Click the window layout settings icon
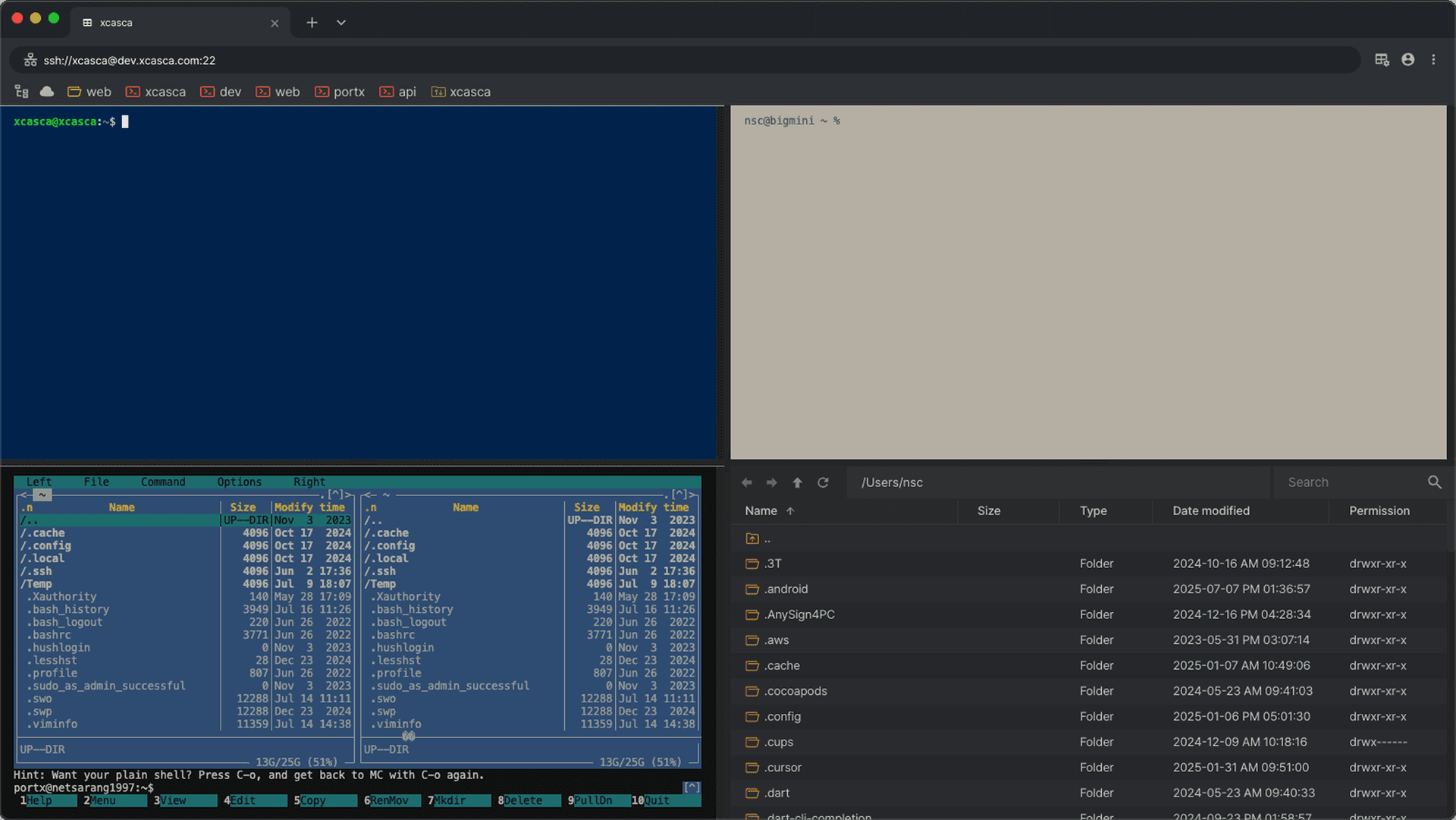 coord(1381,59)
